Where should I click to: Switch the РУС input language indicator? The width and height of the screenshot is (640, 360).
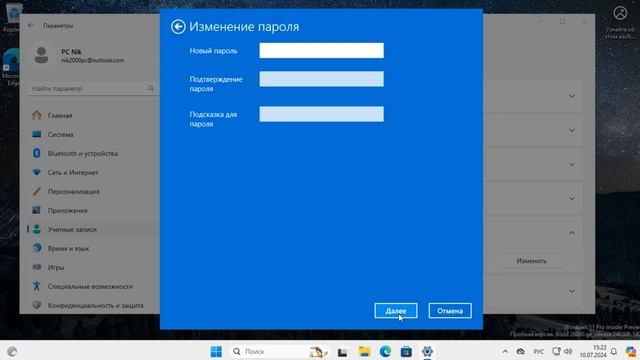click(538, 351)
